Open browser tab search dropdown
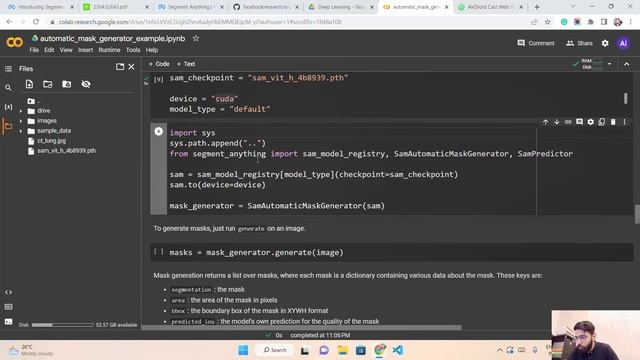 [573, 7]
